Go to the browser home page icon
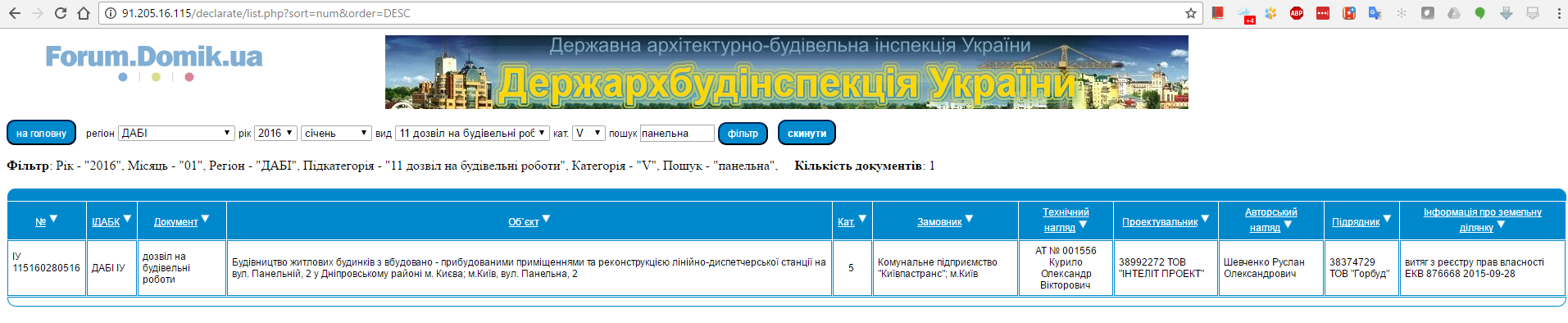The height and width of the screenshot is (323, 1568). point(84,13)
